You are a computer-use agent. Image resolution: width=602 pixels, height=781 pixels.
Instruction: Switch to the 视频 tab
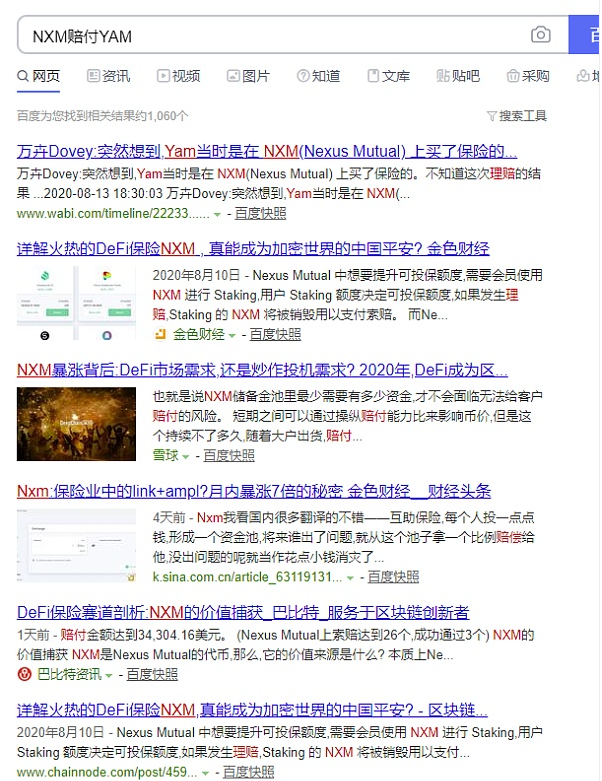click(179, 76)
